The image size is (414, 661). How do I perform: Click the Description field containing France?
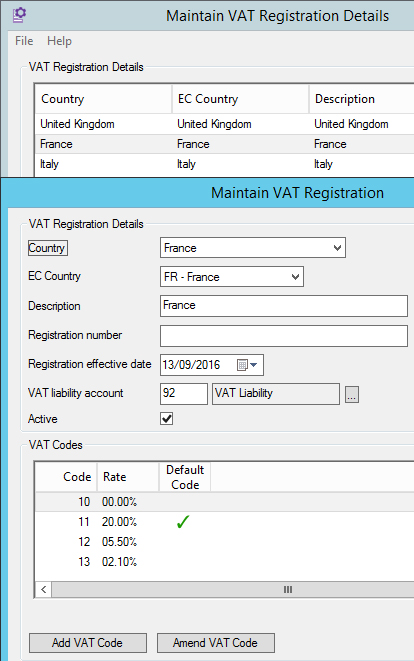coord(284,306)
